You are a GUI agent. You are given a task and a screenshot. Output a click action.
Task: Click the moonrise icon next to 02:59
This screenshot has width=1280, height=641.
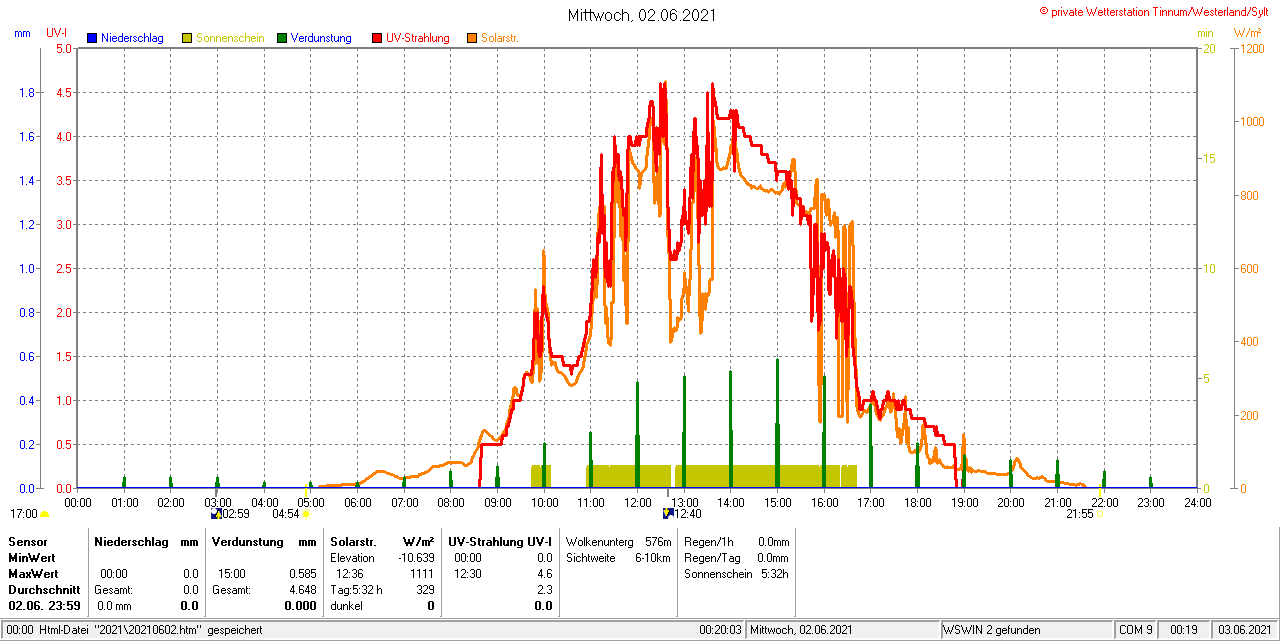[x=216, y=514]
